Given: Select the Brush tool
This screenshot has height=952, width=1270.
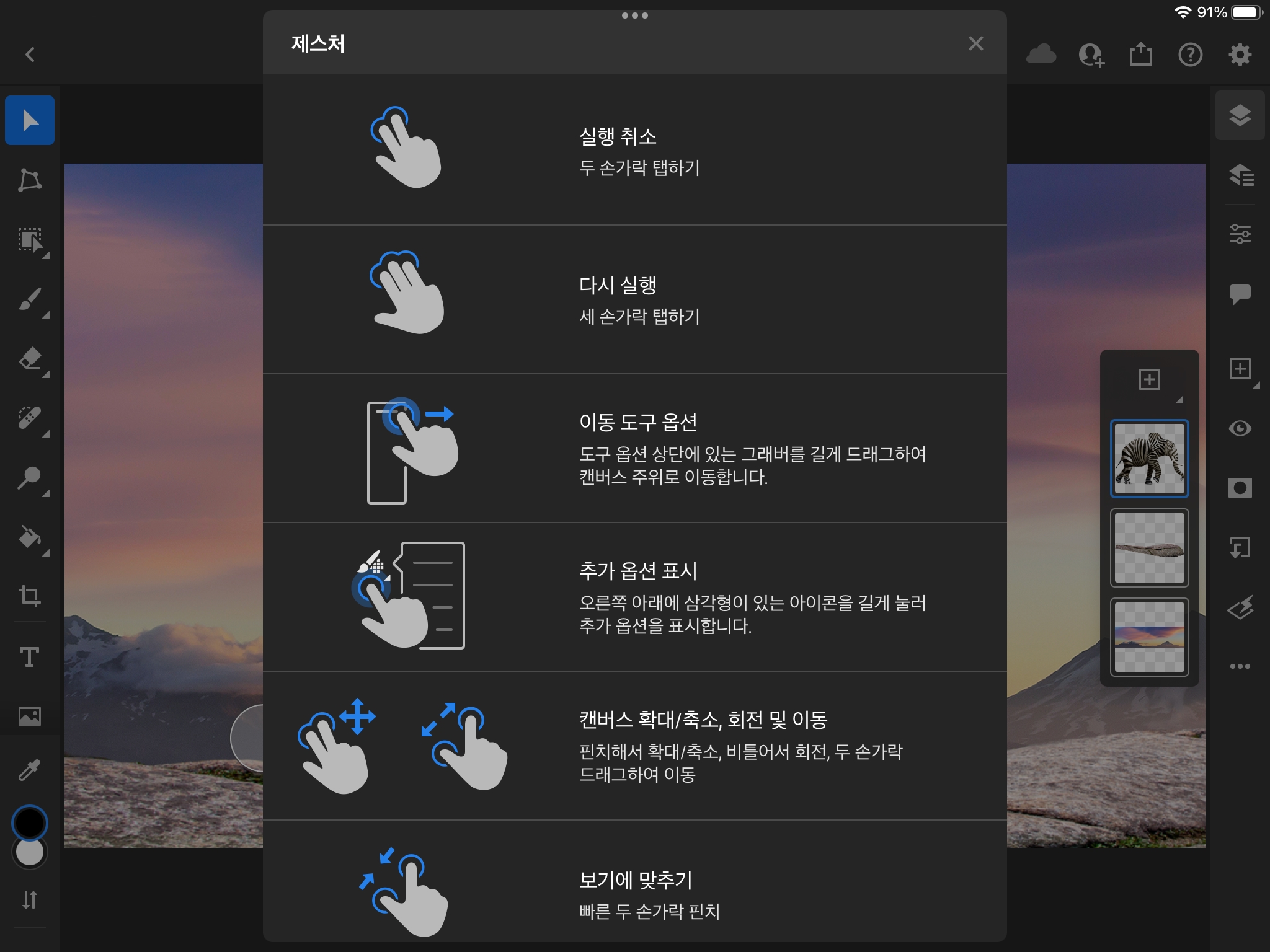Looking at the screenshot, I should tap(30, 300).
